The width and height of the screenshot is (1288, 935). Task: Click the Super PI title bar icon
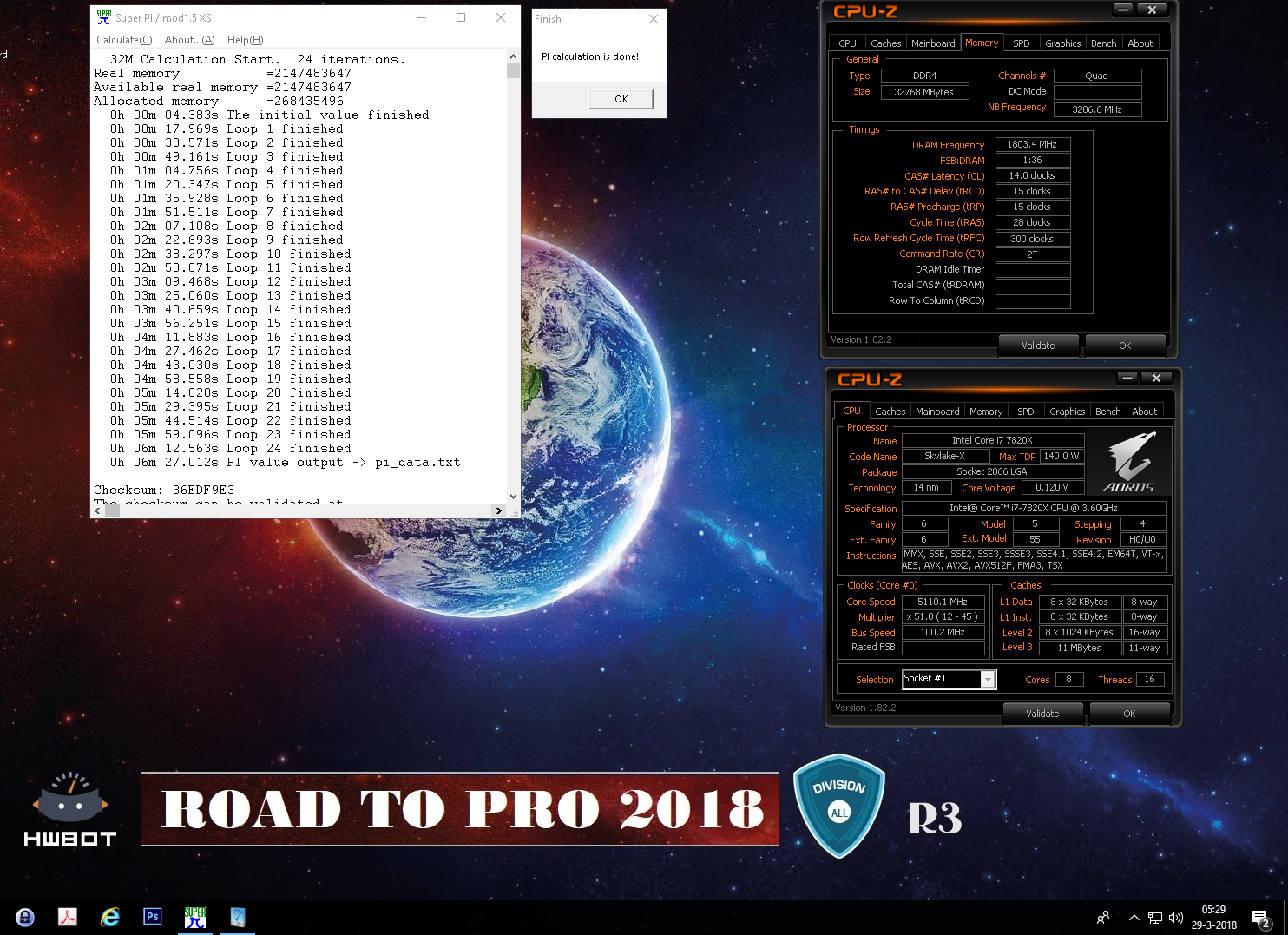pyautogui.click(x=104, y=17)
